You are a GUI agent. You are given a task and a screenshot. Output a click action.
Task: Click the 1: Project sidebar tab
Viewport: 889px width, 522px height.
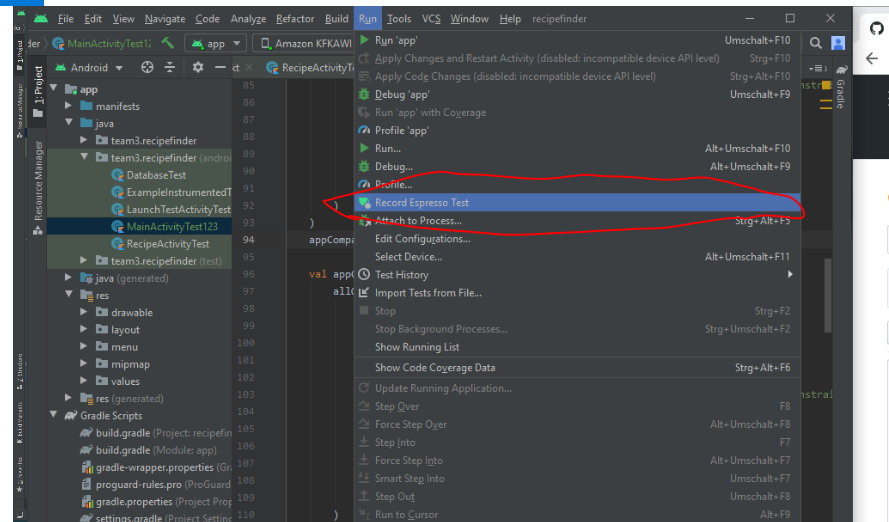coord(38,91)
